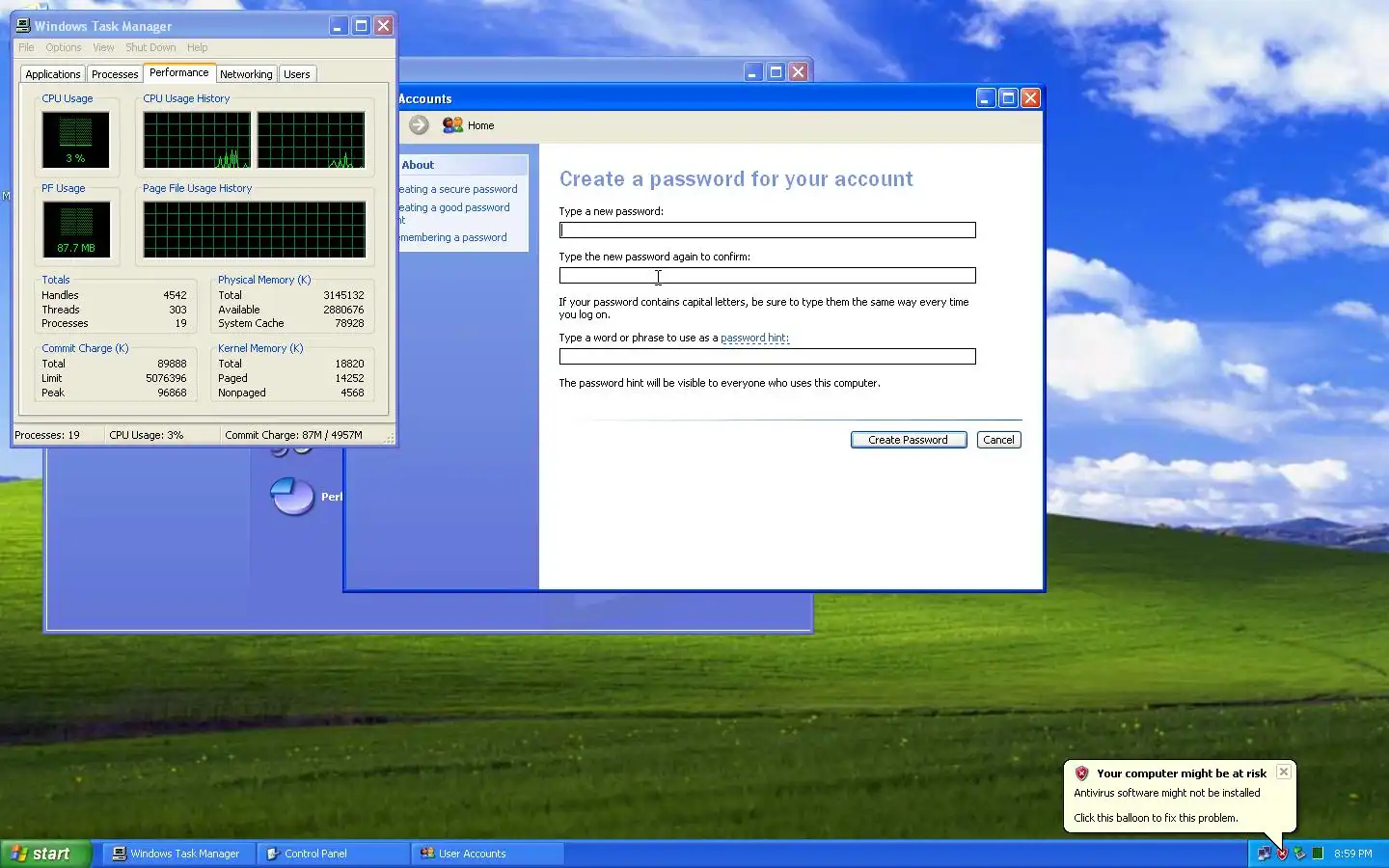Viewport: 1389px width, 868px height.
Task: Click Kernel Memory Paged value 14252
Action: pos(349,378)
